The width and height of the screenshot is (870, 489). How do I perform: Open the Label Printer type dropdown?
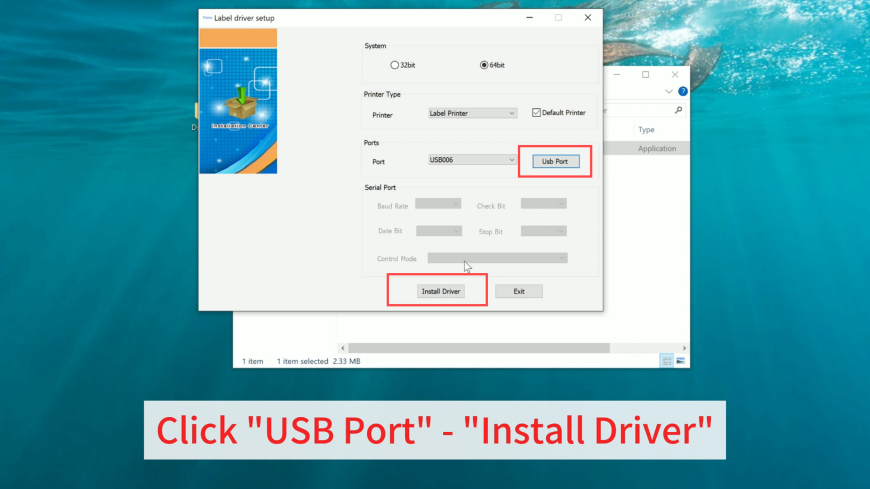pyautogui.click(x=472, y=113)
